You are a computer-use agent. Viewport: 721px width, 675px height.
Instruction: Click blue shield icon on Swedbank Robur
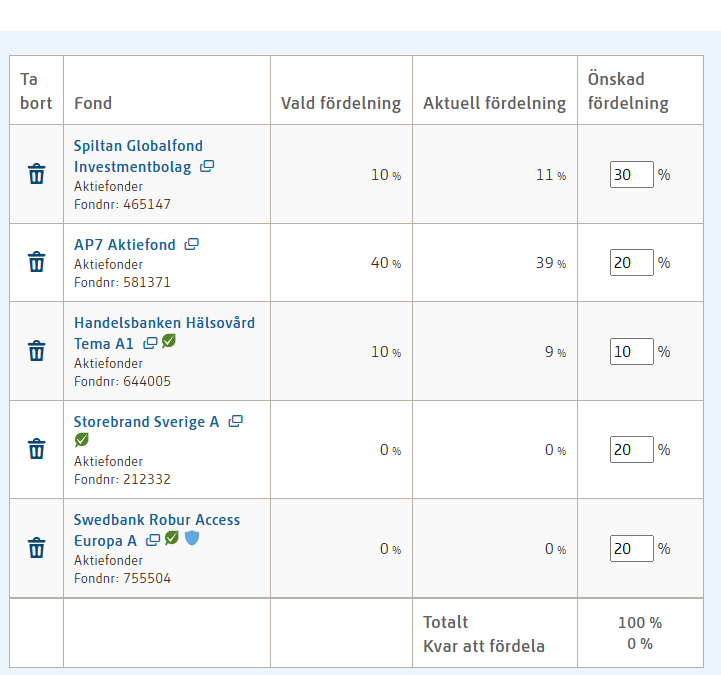pos(192,539)
